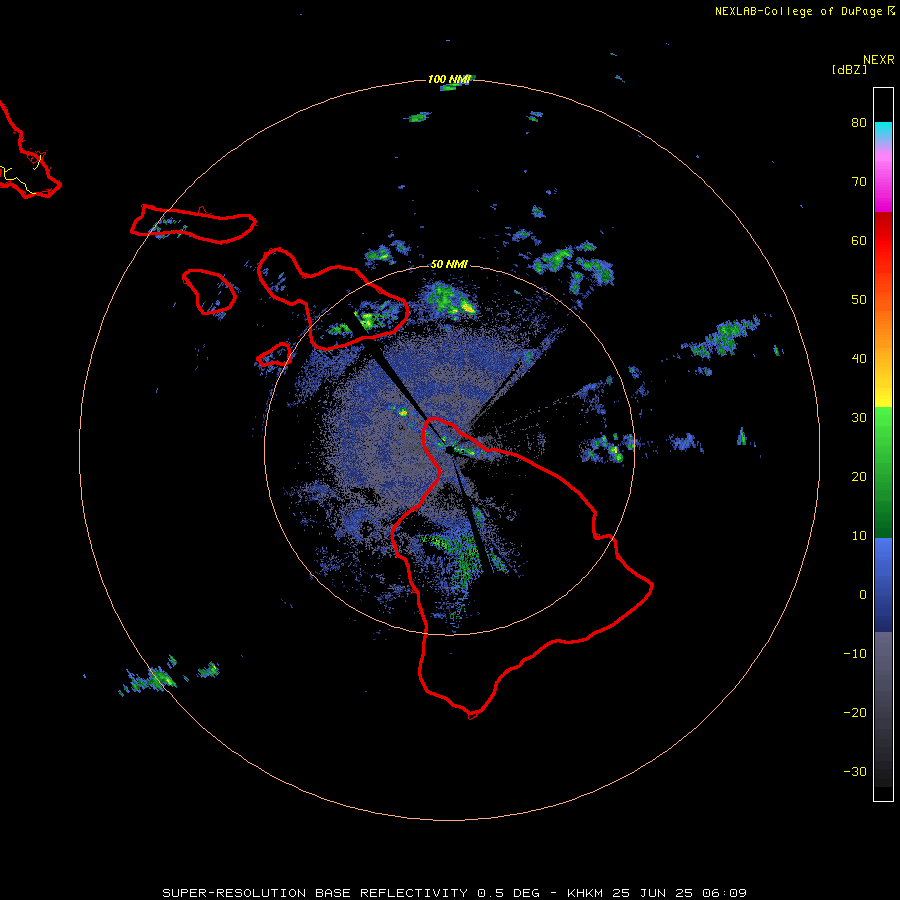Click the green segment of the color bar
Image resolution: width=900 pixels, height=900 pixels.
883,472
